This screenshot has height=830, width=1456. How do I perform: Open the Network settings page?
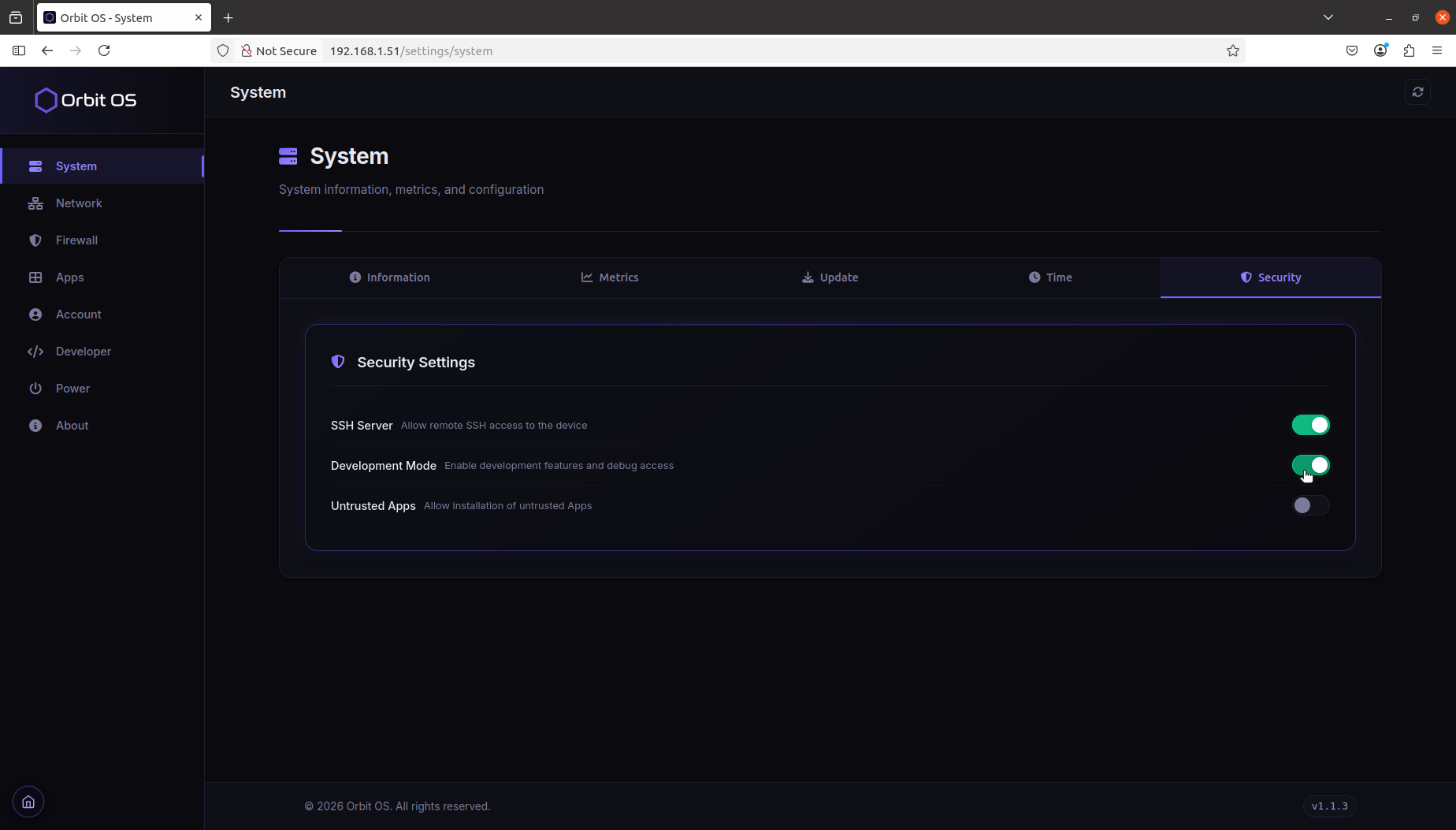(102, 203)
